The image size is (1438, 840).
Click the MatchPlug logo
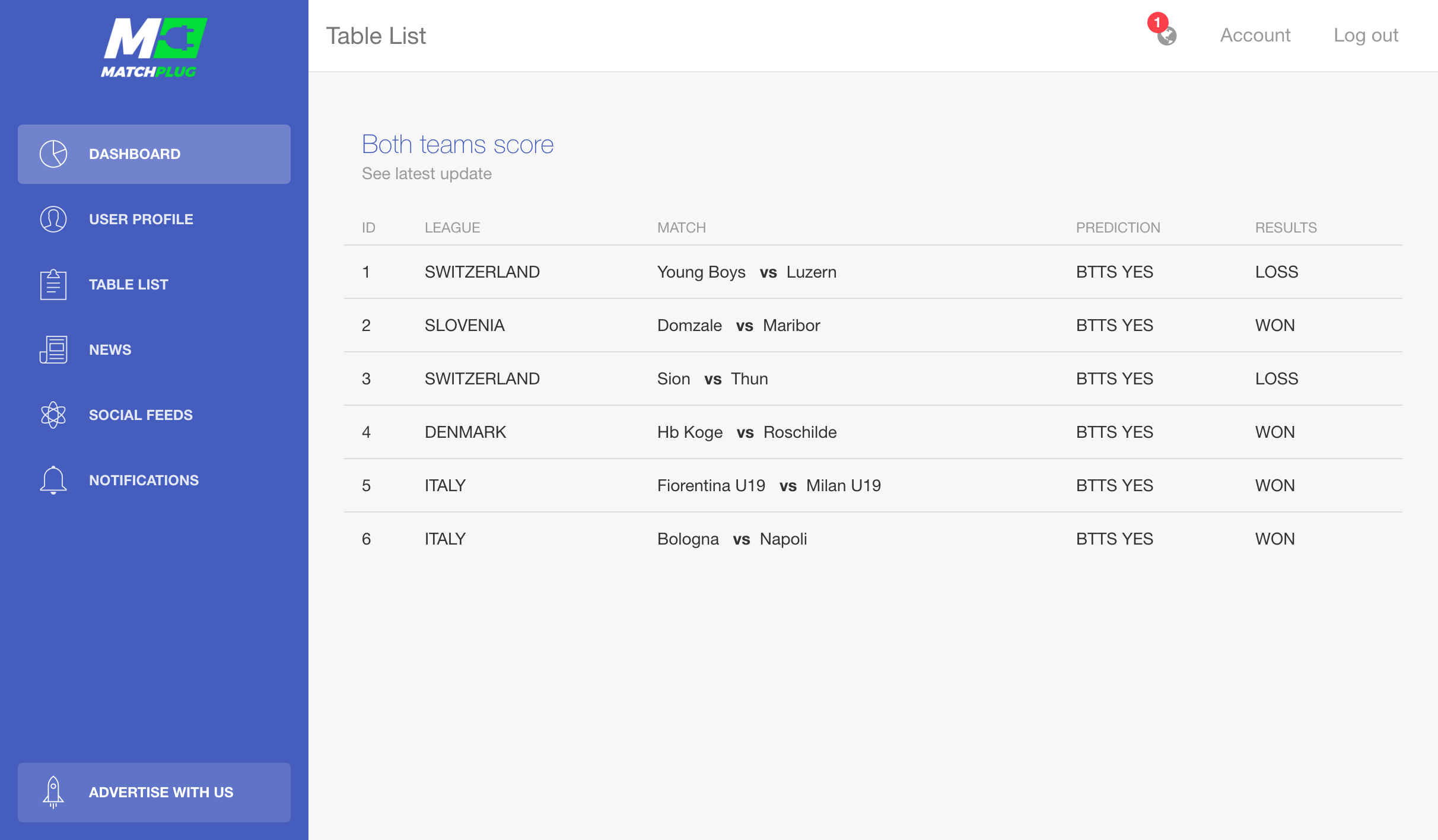(153, 47)
